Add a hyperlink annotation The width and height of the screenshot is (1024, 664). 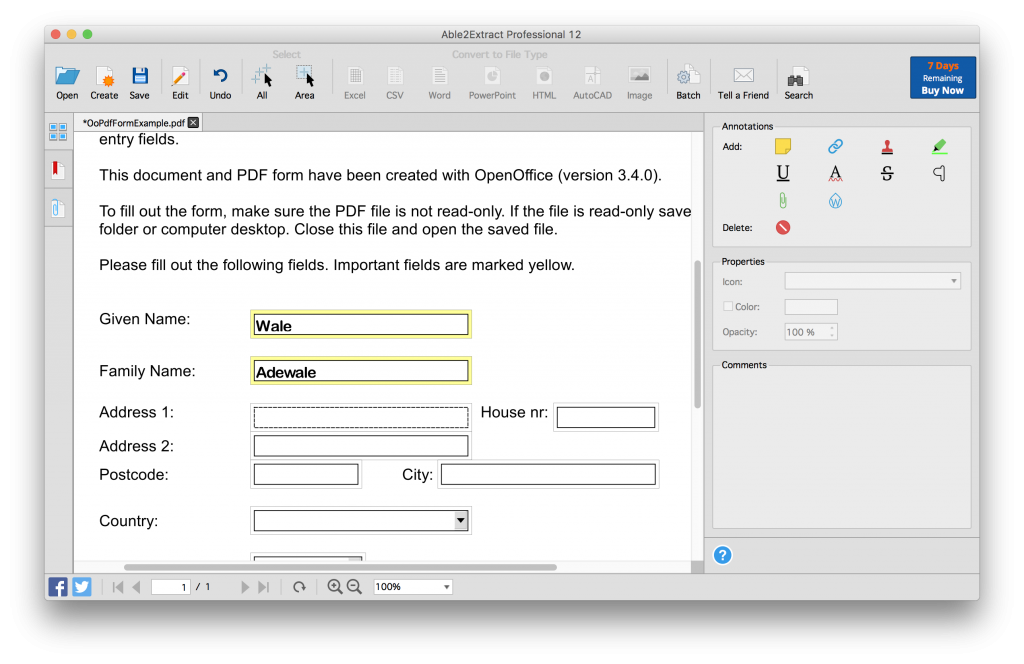[x=835, y=146]
